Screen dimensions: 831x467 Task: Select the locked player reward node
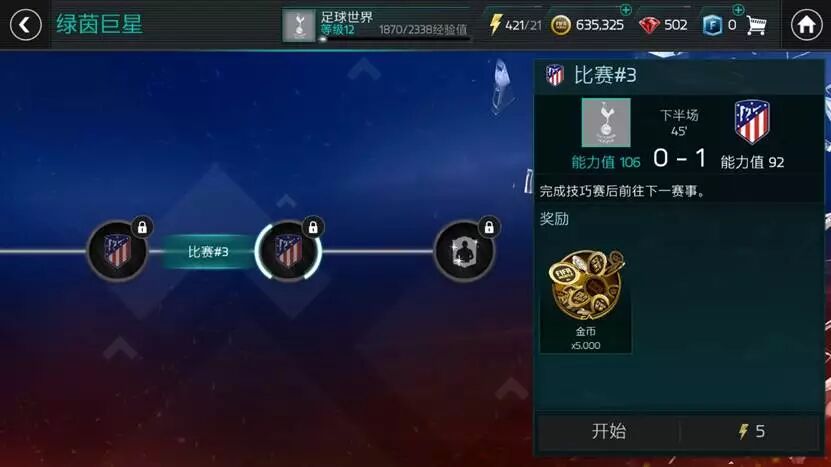(x=464, y=251)
